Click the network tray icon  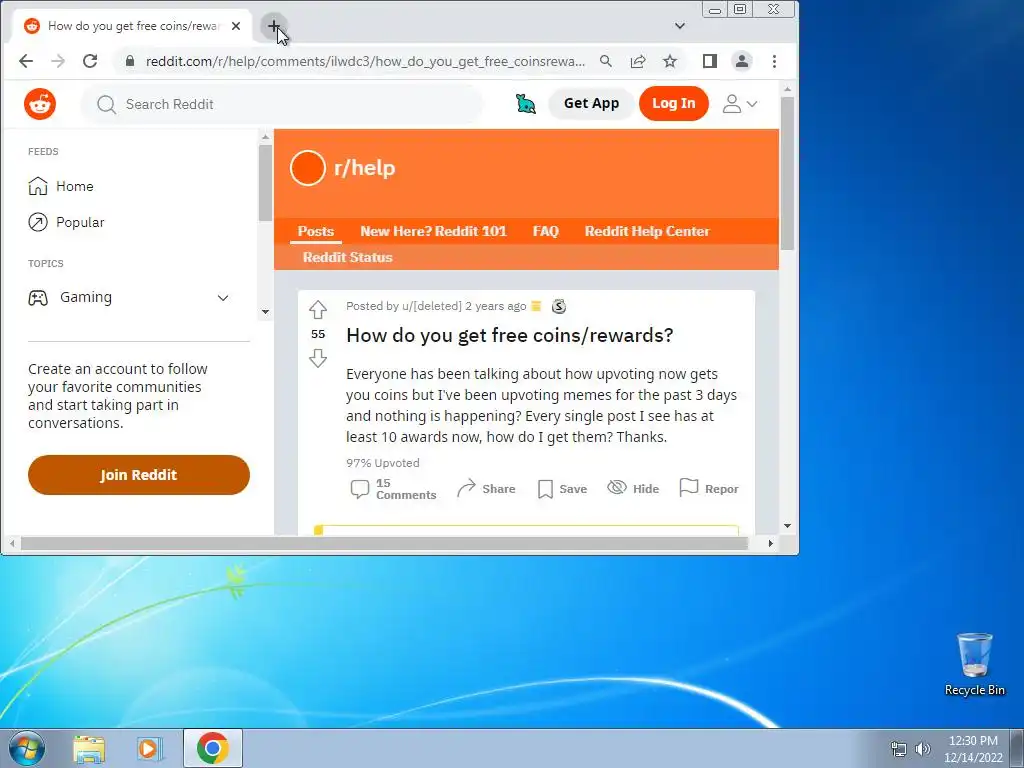[x=899, y=748]
